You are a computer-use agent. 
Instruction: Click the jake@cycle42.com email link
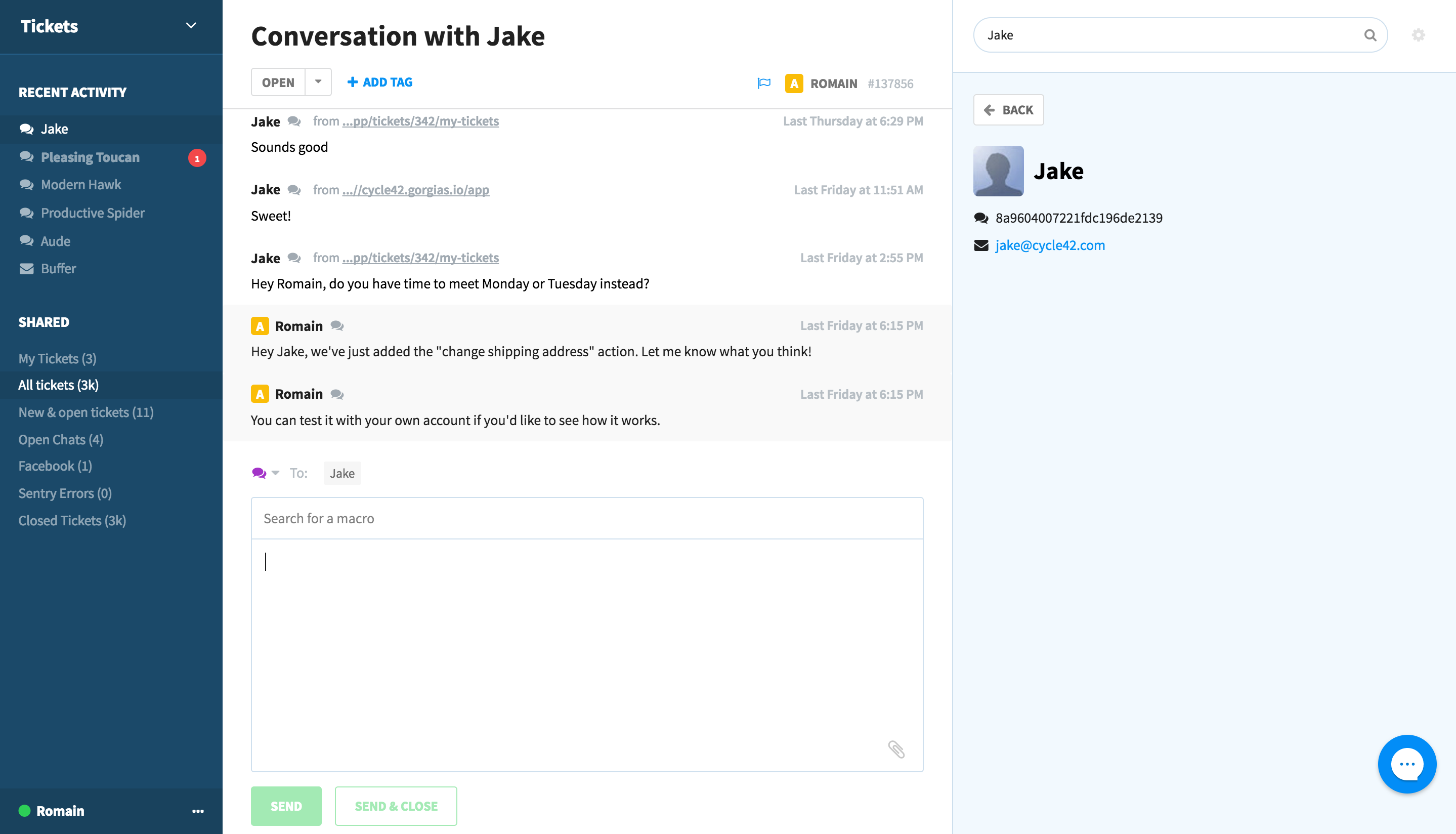(1050, 245)
